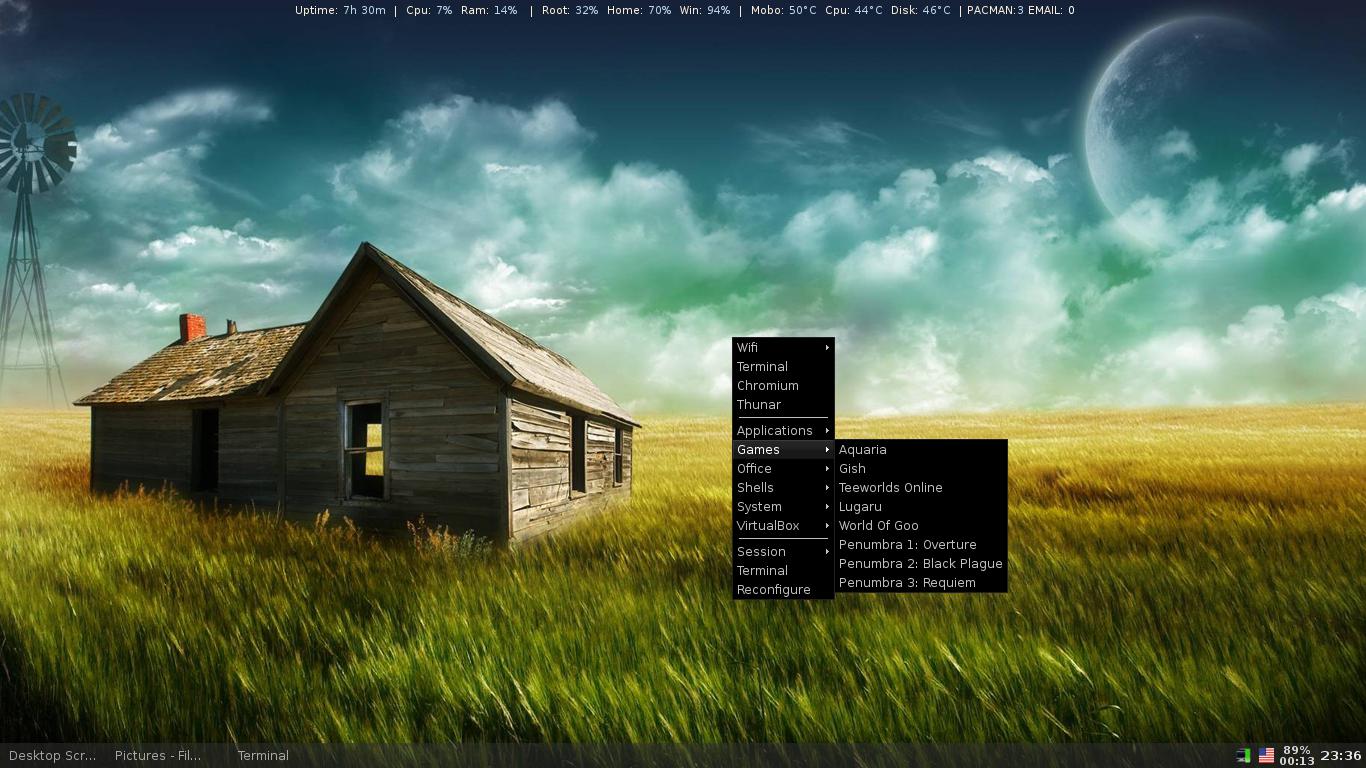Click the Cpu: 44°C temperature text
This screenshot has width=1366, height=768.
854,10
